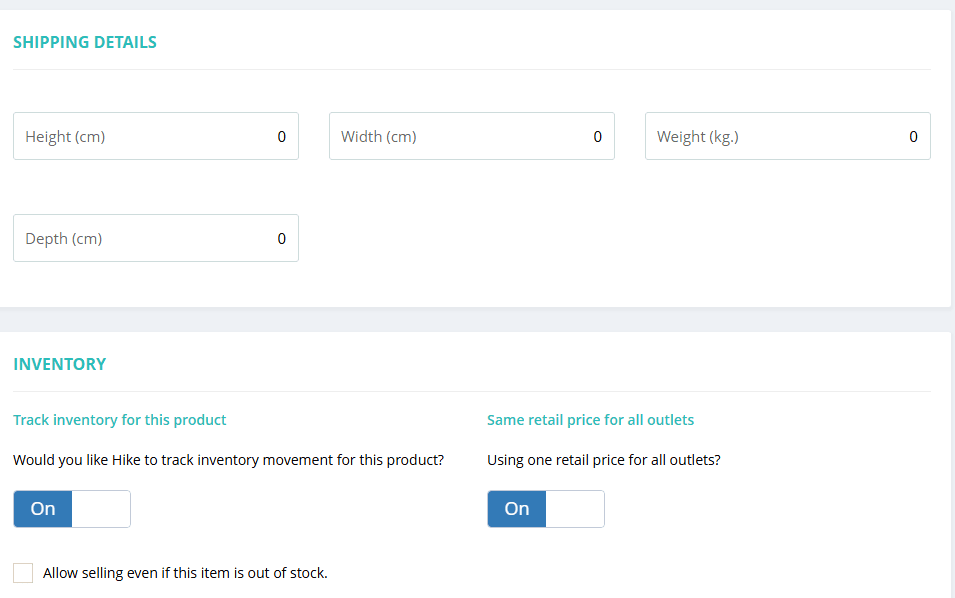The image size is (955, 598).
Task: Toggle off Same retail price switch
Action: coord(517,509)
